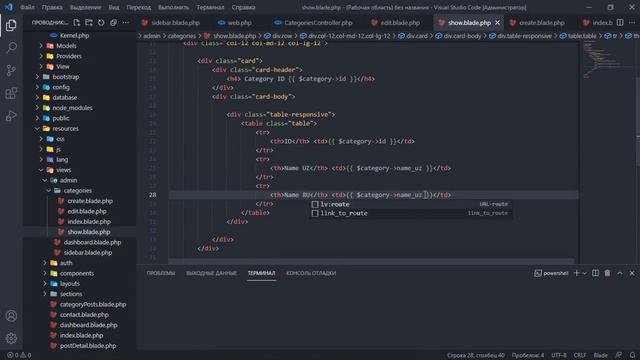
Task: Refresh the Explorer tree
Action: (x=101, y=23)
